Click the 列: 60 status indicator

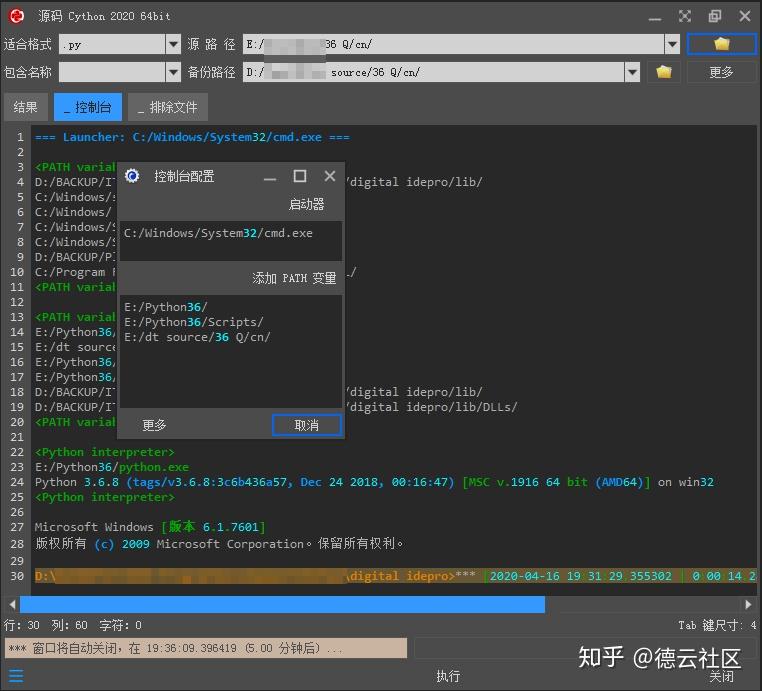click(x=69, y=625)
